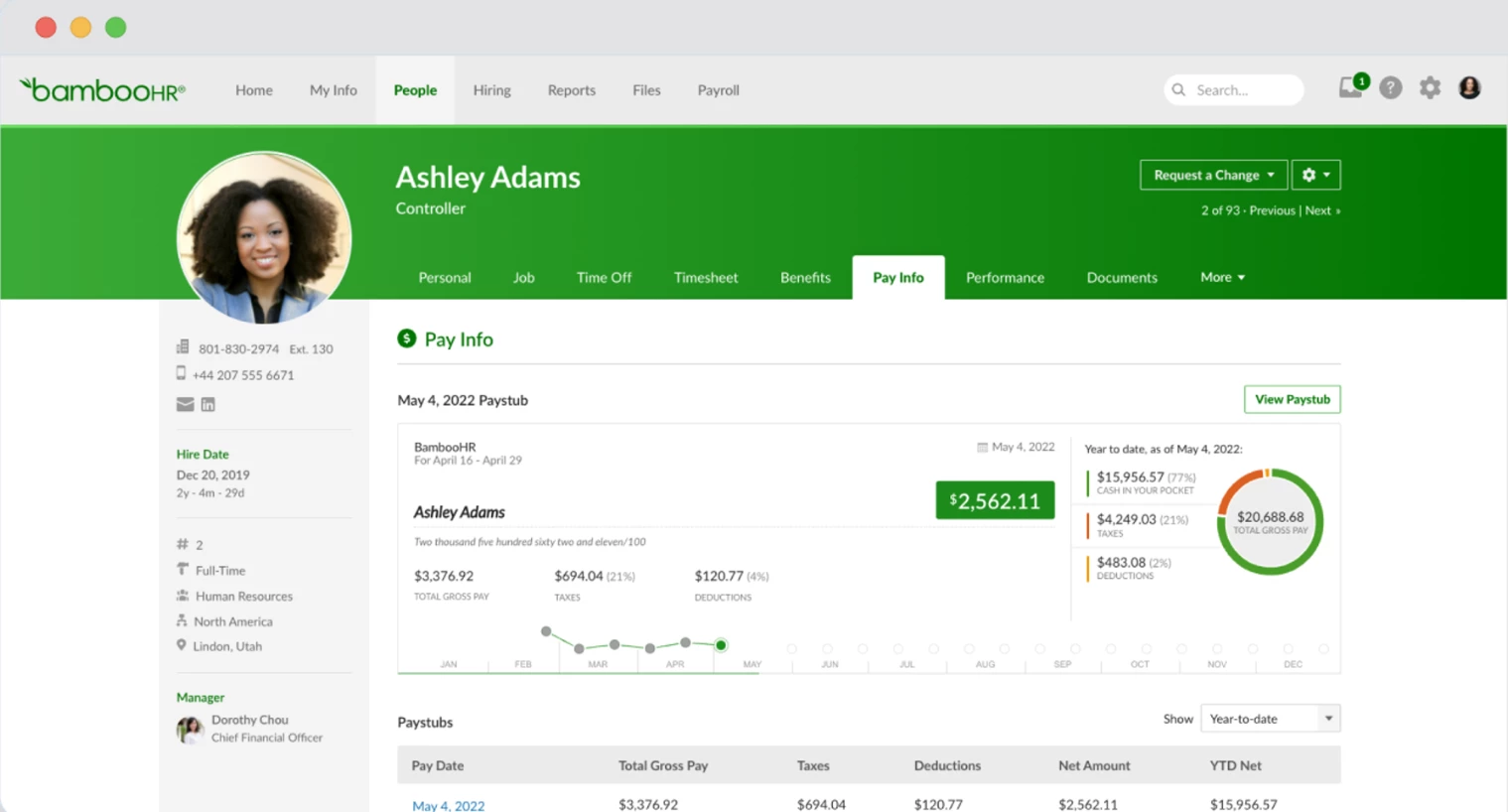Image resolution: width=1508 pixels, height=812 pixels.
Task: Click the Deductions column header
Action: pyautogui.click(x=947, y=765)
